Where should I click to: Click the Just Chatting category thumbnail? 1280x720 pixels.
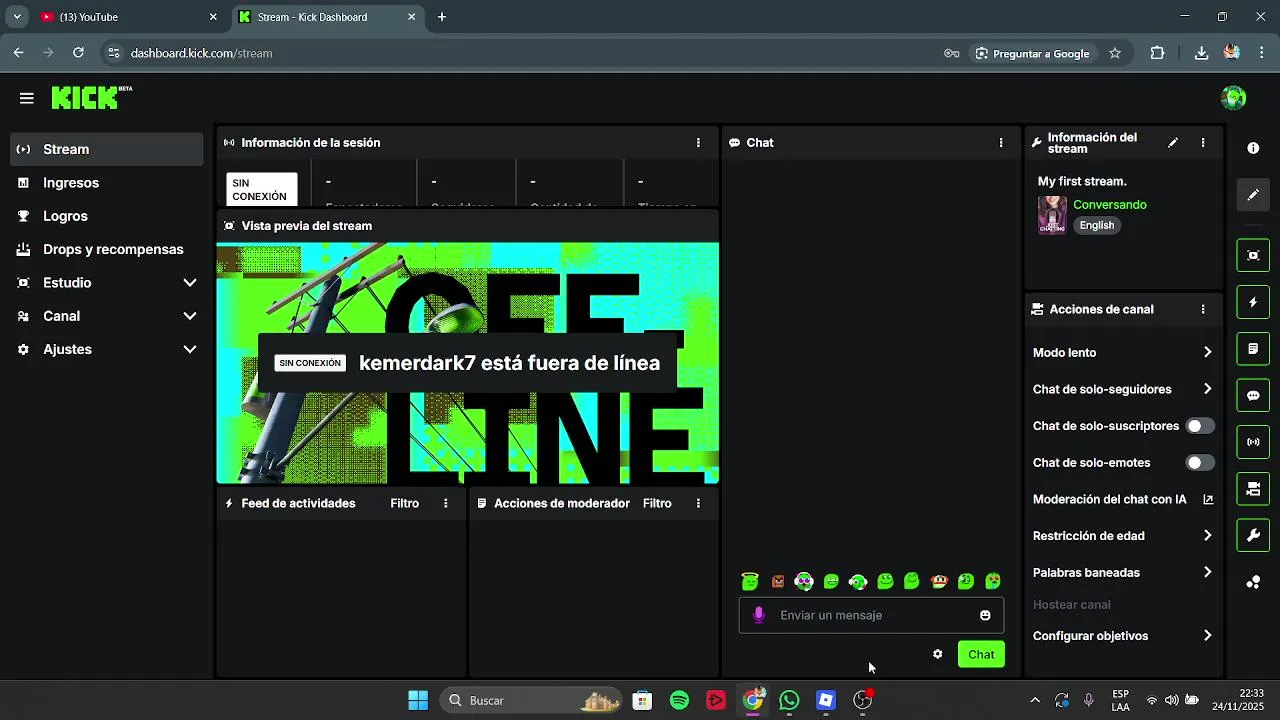point(1052,215)
